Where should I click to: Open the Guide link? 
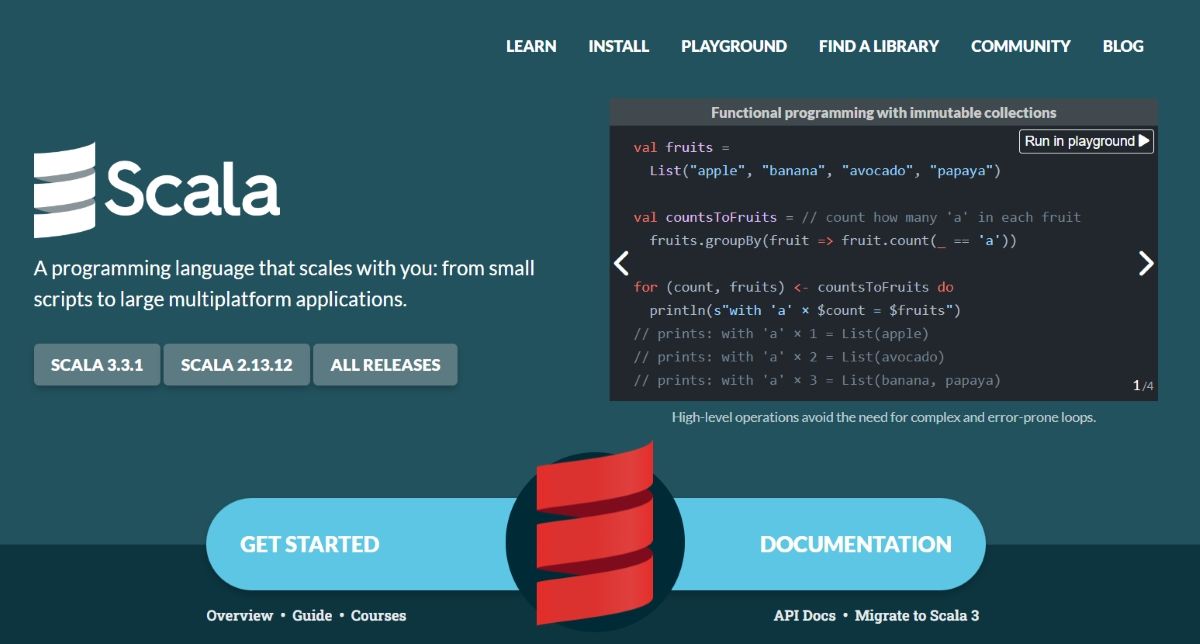[312, 615]
